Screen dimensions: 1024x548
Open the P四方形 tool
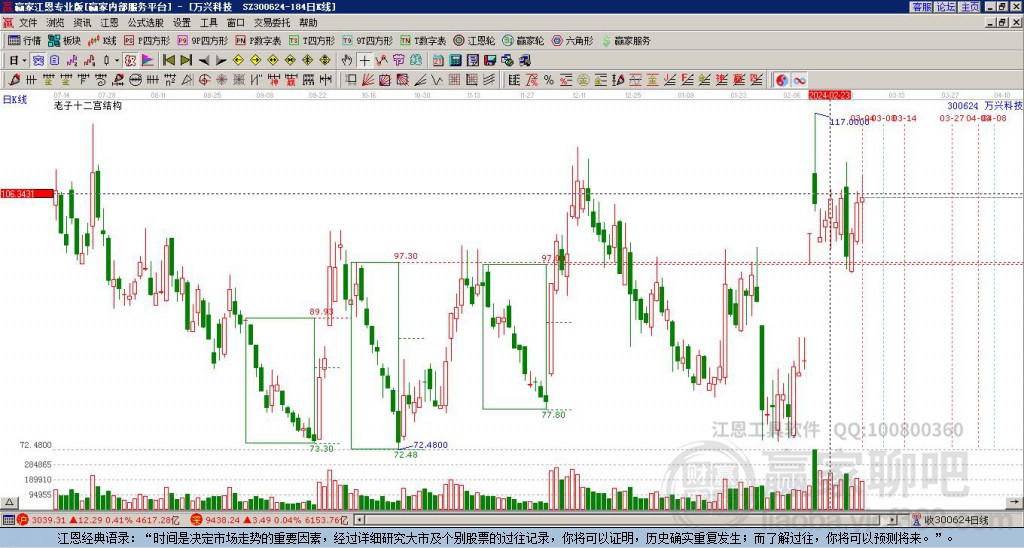click(147, 40)
